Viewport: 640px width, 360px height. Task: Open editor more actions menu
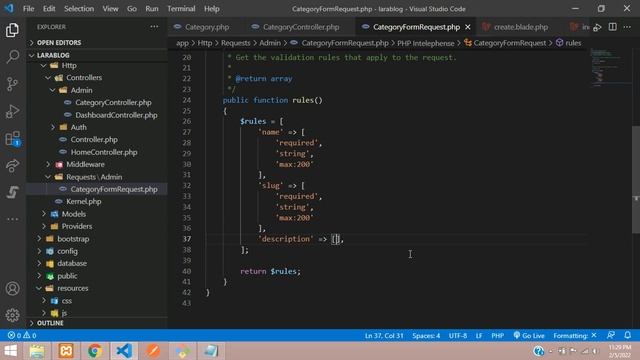tap(627, 27)
